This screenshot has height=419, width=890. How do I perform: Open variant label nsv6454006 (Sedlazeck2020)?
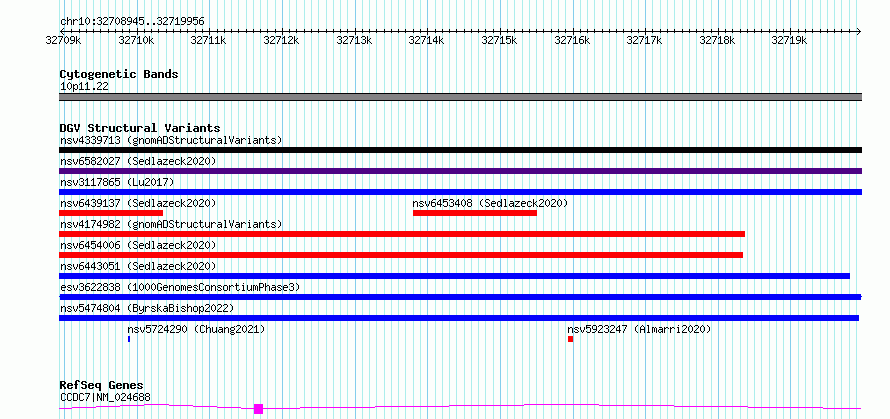tap(138, 245)
